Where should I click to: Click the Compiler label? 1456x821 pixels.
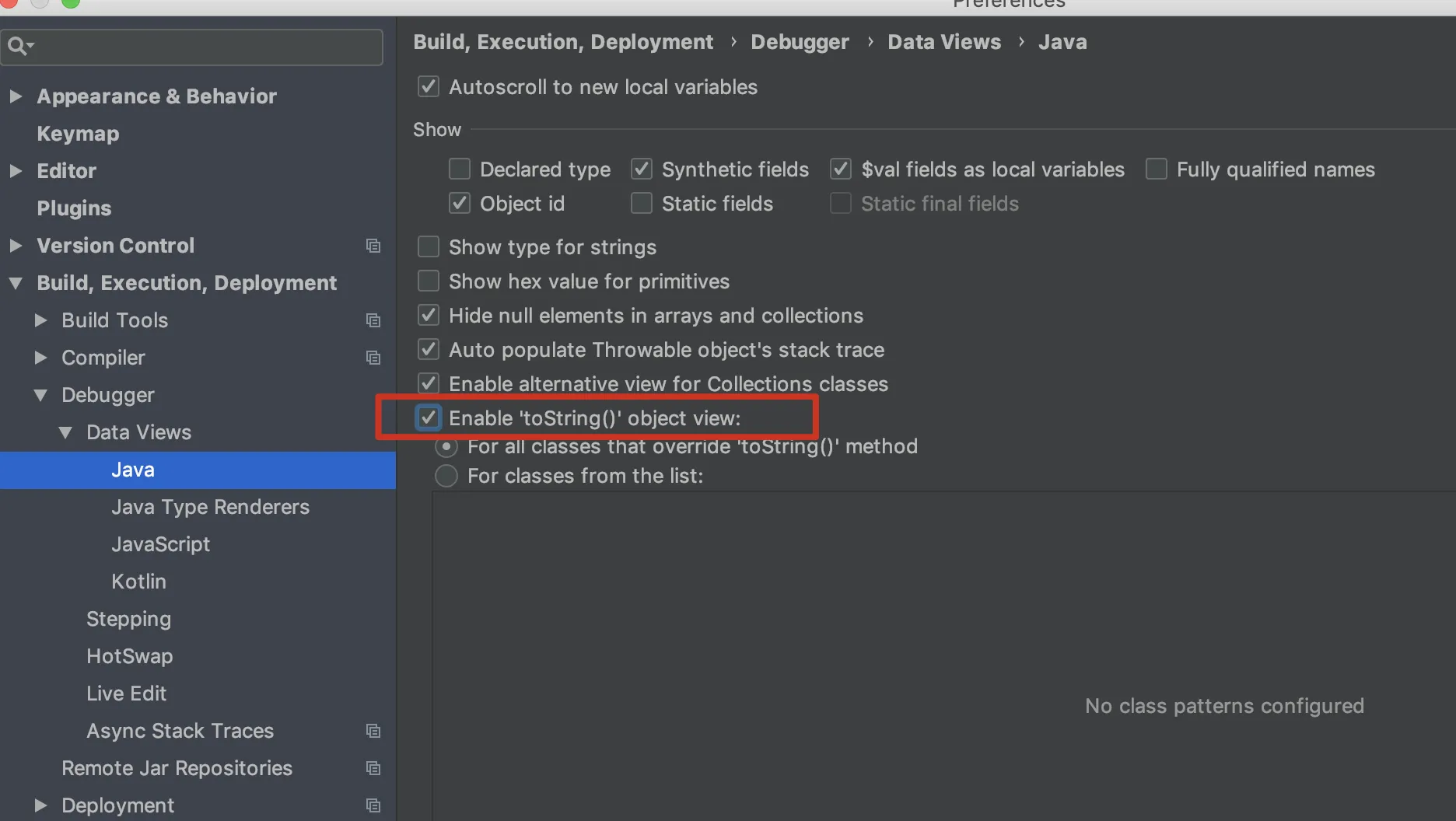coord(103,358)
